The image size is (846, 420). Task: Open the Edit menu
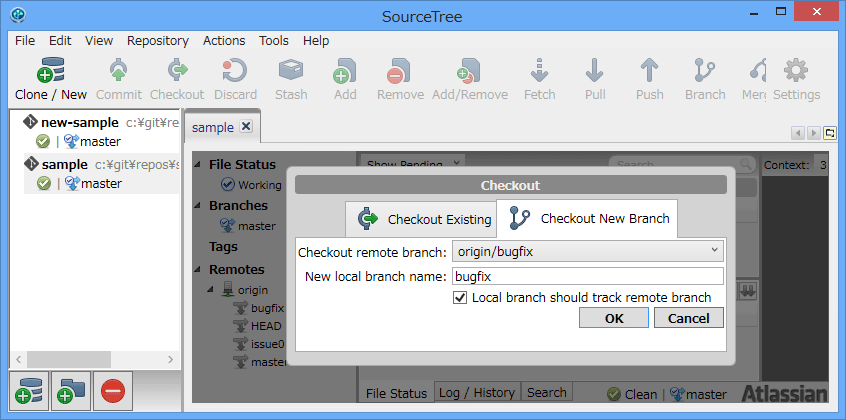point(60,40)
